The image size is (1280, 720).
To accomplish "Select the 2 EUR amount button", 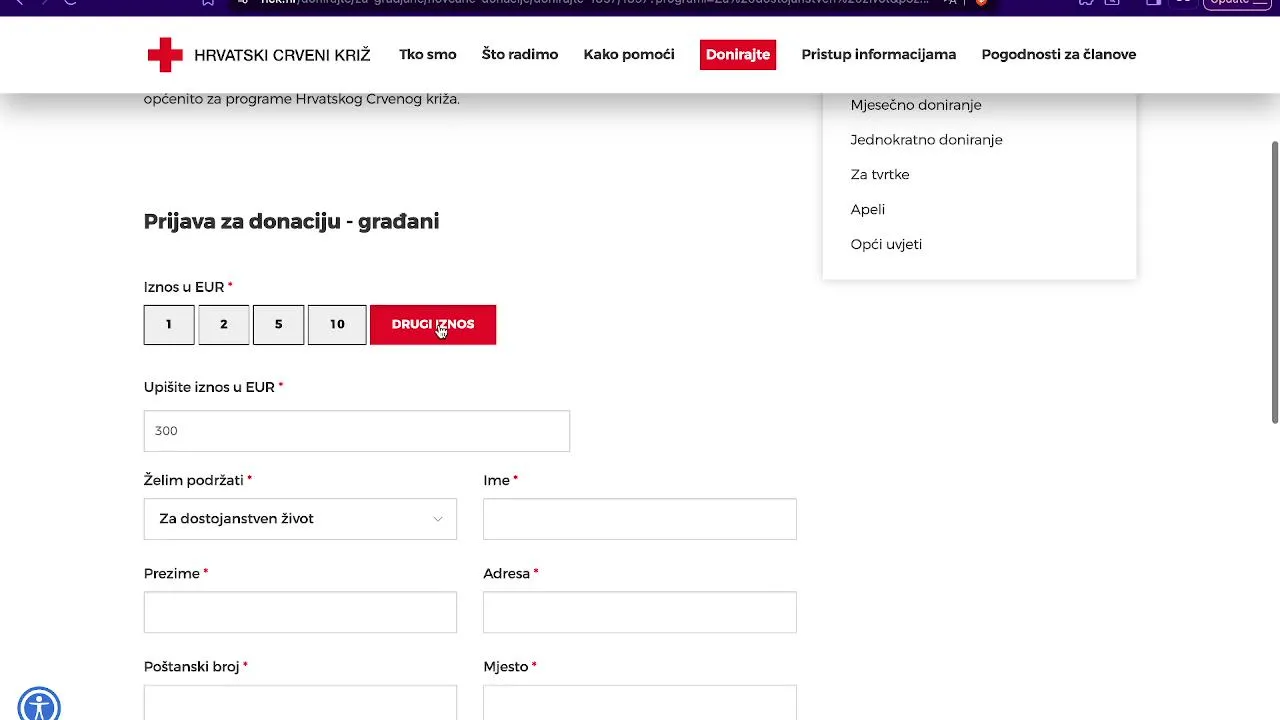I will [224, 325].
